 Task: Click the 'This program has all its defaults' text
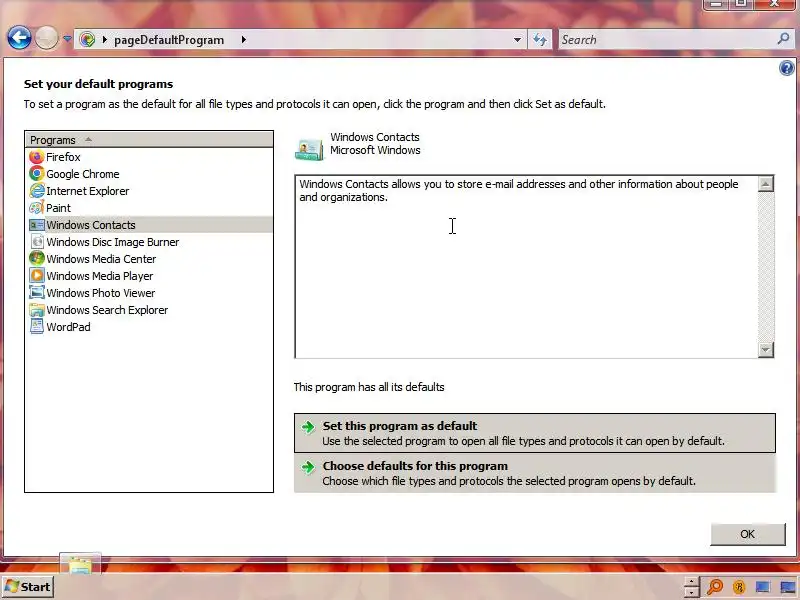(369, 387)
